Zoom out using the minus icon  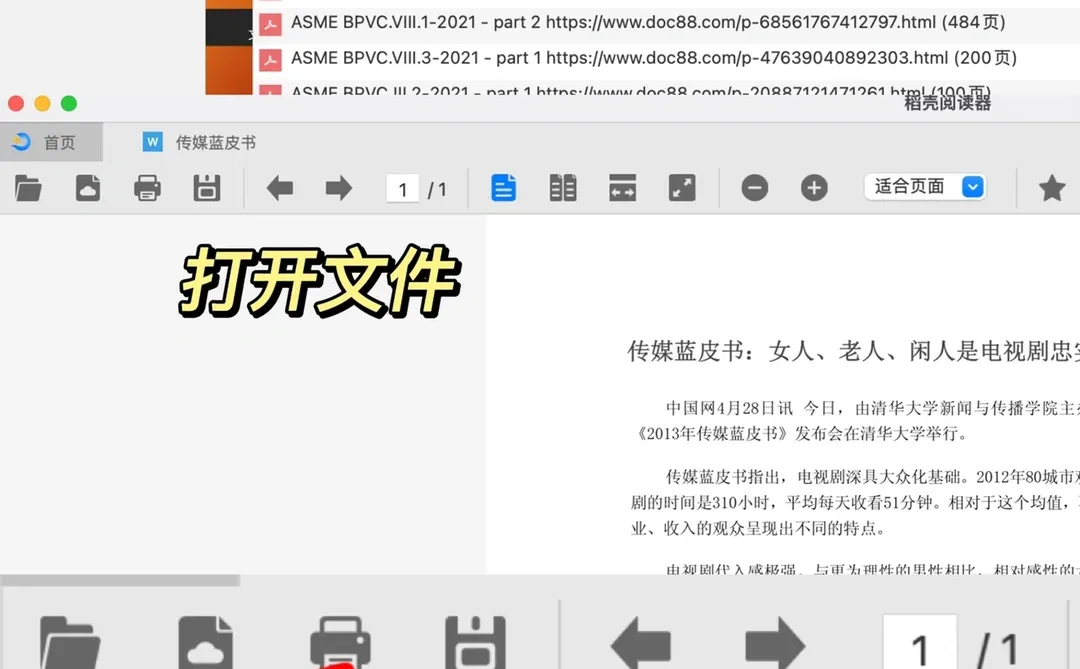755,187
